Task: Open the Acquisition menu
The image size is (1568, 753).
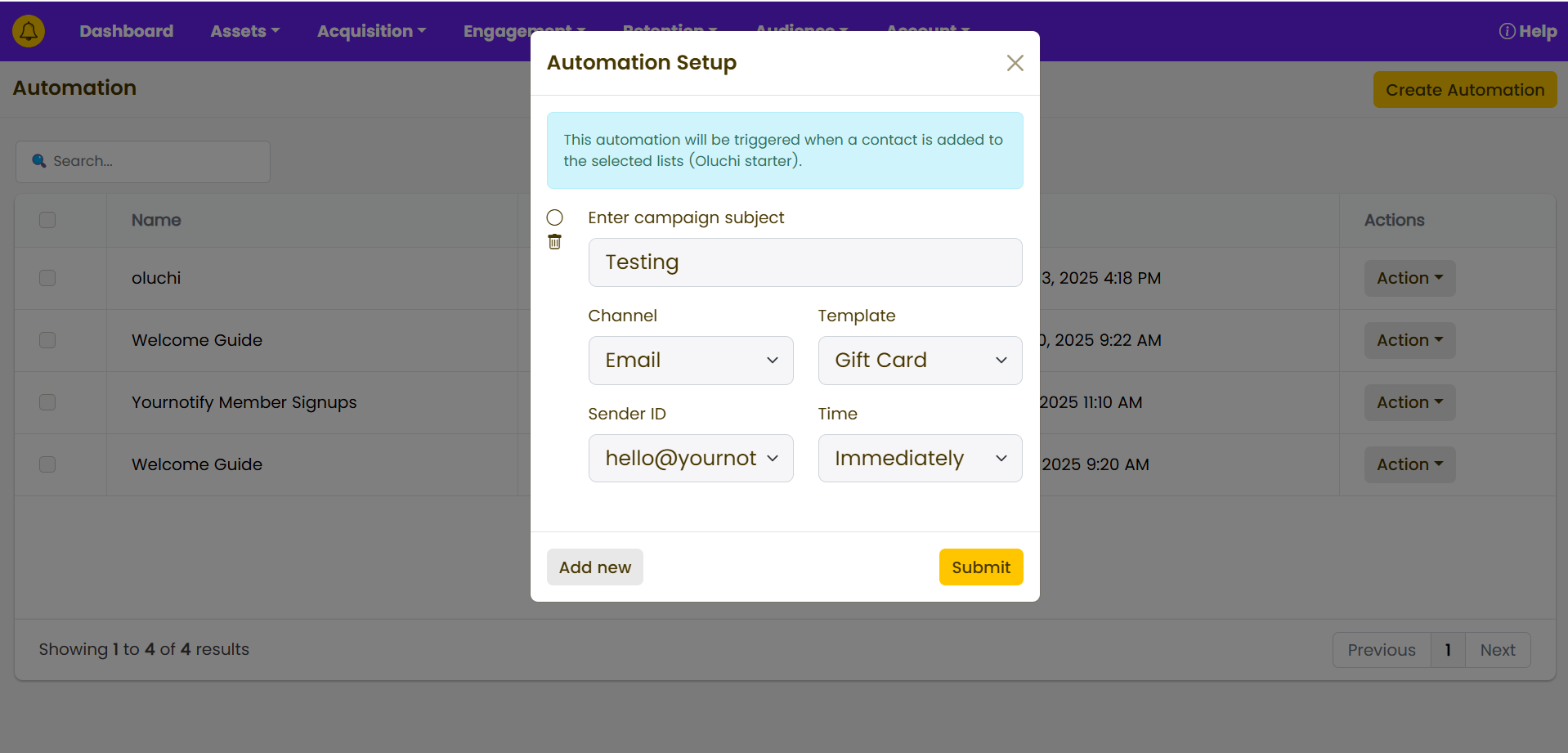Action: pos(371,31)
